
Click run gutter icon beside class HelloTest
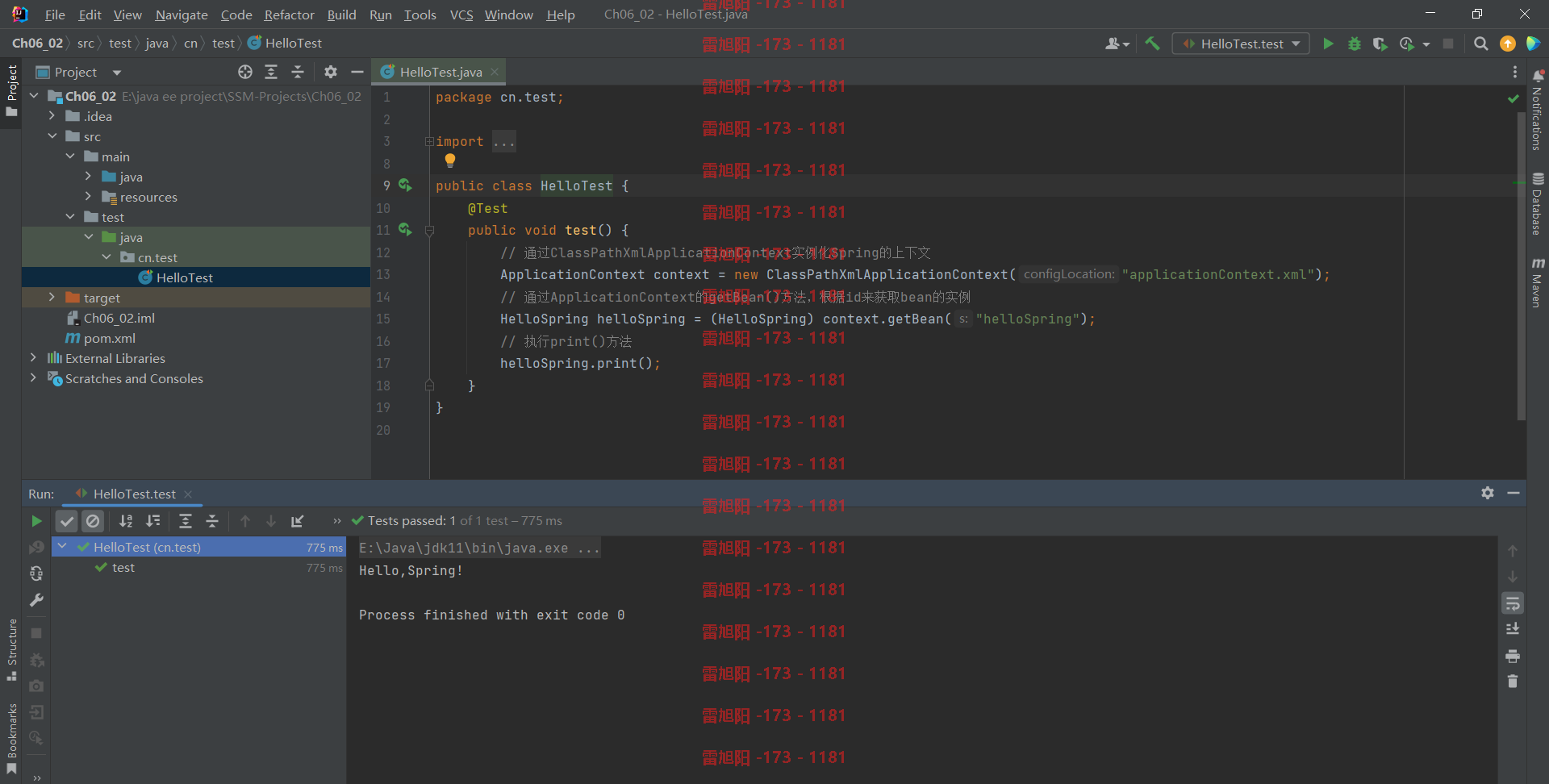click(x=405, y=186)
